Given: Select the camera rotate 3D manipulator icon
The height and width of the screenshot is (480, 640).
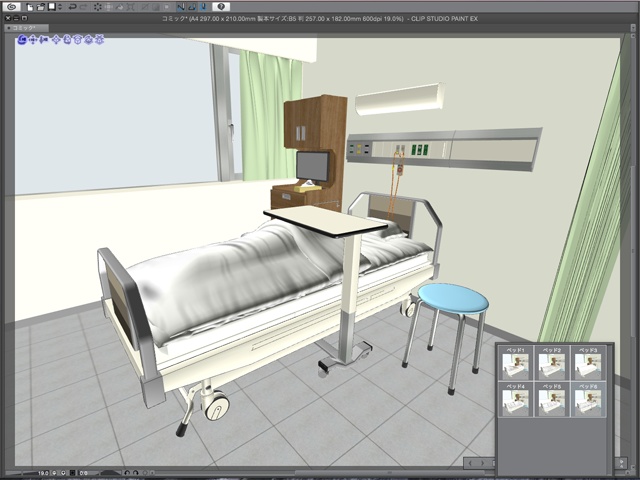Looking at the screenshot, I should [x=22, y=40].
